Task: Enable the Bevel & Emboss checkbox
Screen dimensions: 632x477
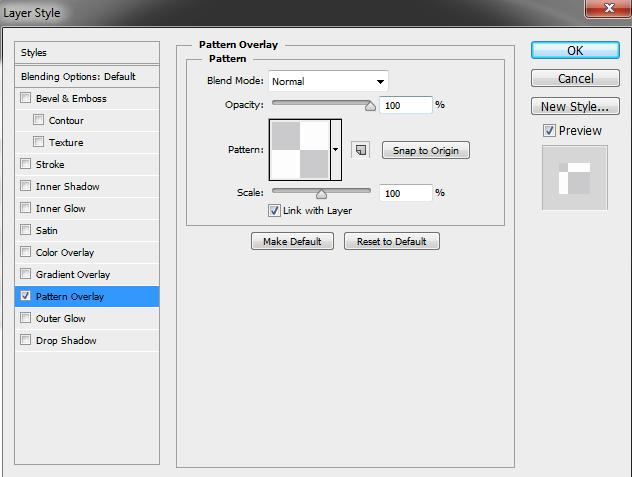Action: [25, 98]
